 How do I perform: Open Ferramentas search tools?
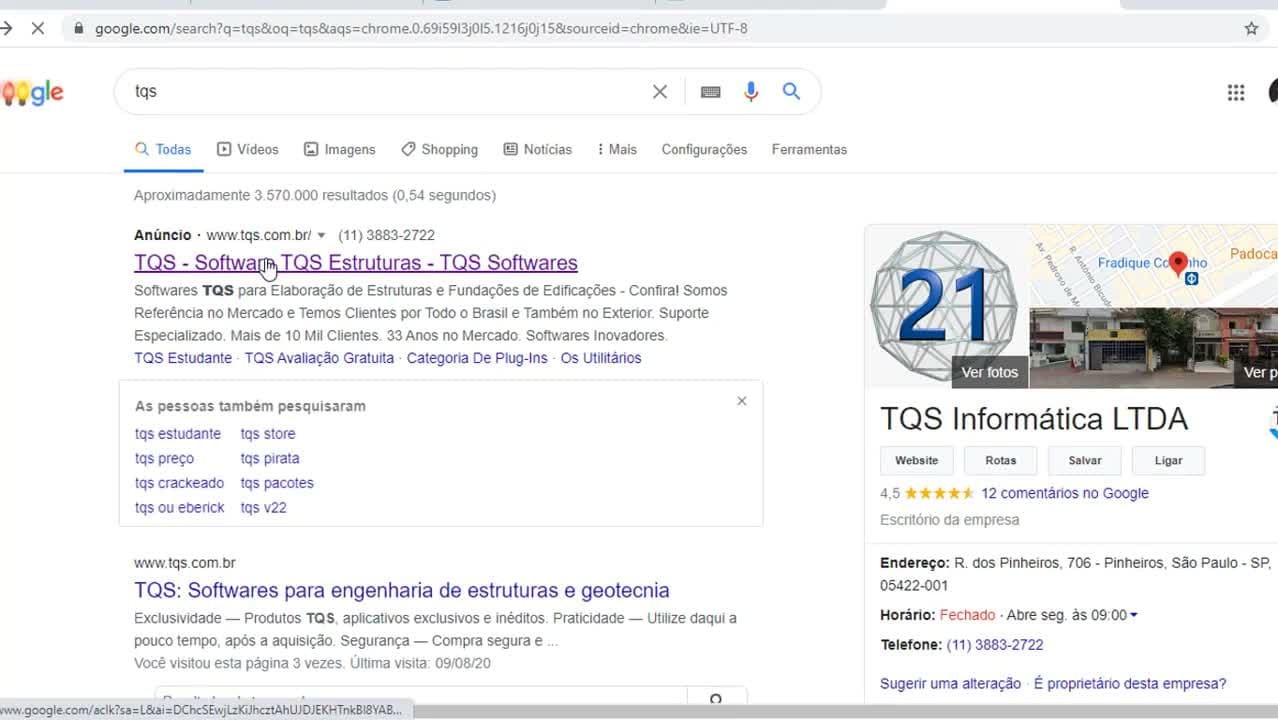[x=809, y=149]
